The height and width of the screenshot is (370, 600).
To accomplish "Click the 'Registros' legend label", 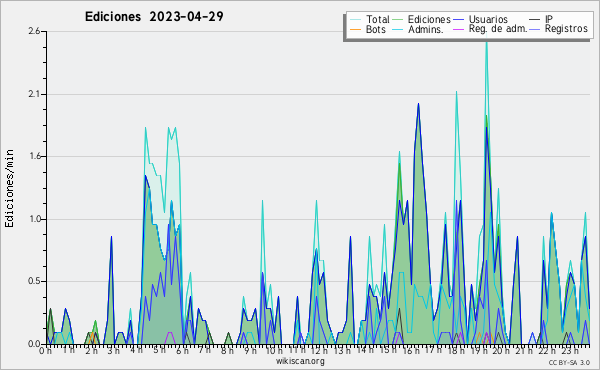I will click(x=566, y=29).
